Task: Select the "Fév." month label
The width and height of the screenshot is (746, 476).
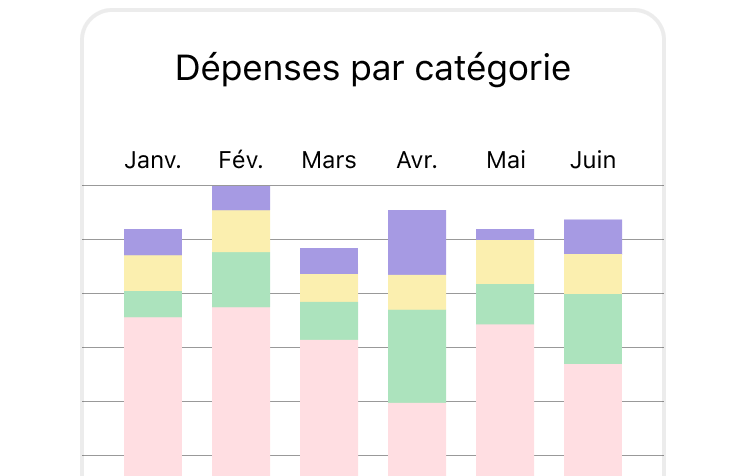Action: click(241, 160)
